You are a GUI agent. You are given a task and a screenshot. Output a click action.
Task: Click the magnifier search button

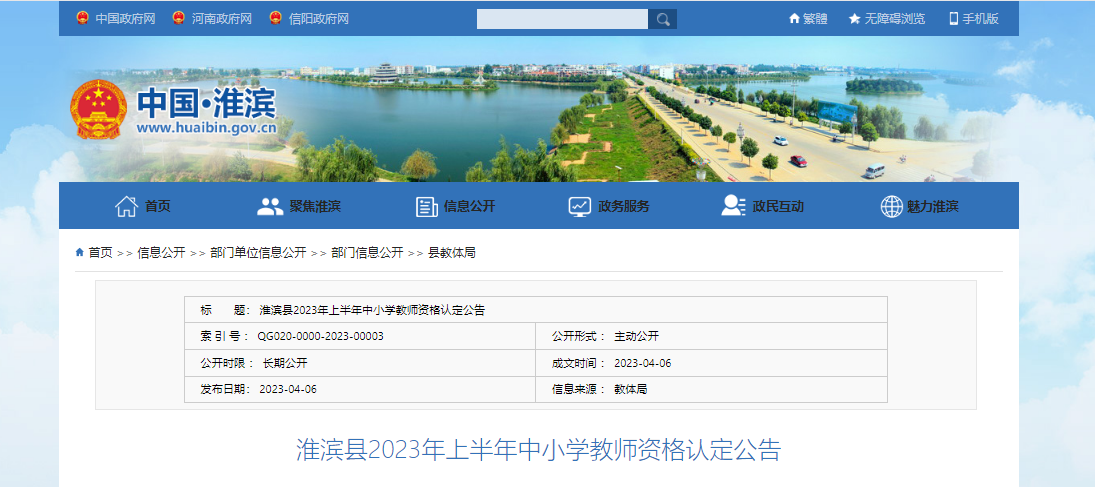pyautogui.click(x=662, y=19)
